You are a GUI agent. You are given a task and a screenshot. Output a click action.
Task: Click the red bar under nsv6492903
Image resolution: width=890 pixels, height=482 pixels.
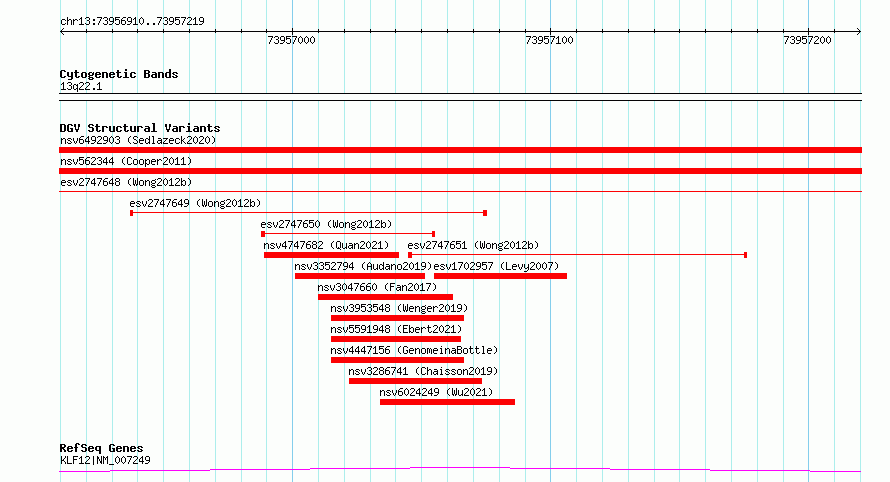click(460, 150)
